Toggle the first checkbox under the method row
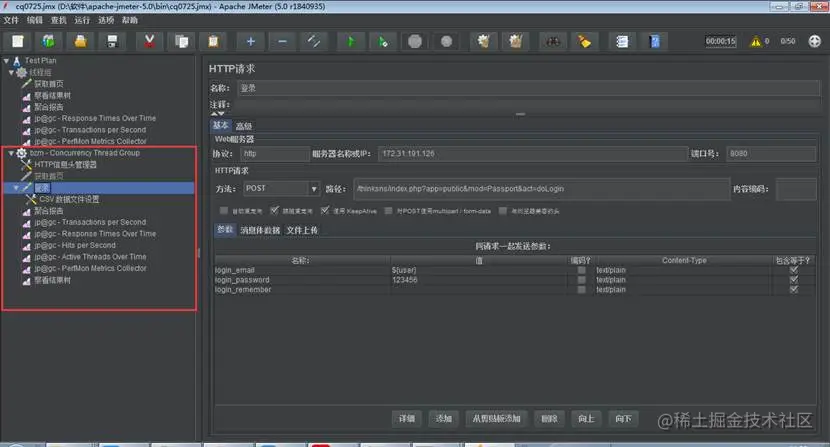830x447 pixels. 224,211
